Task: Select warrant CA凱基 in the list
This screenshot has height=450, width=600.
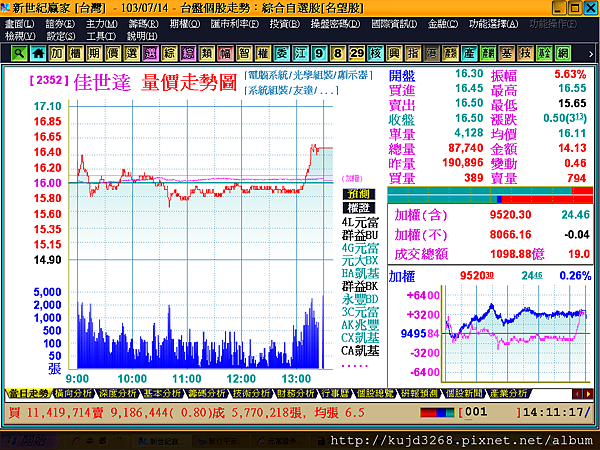Action: tap(360, 351)
